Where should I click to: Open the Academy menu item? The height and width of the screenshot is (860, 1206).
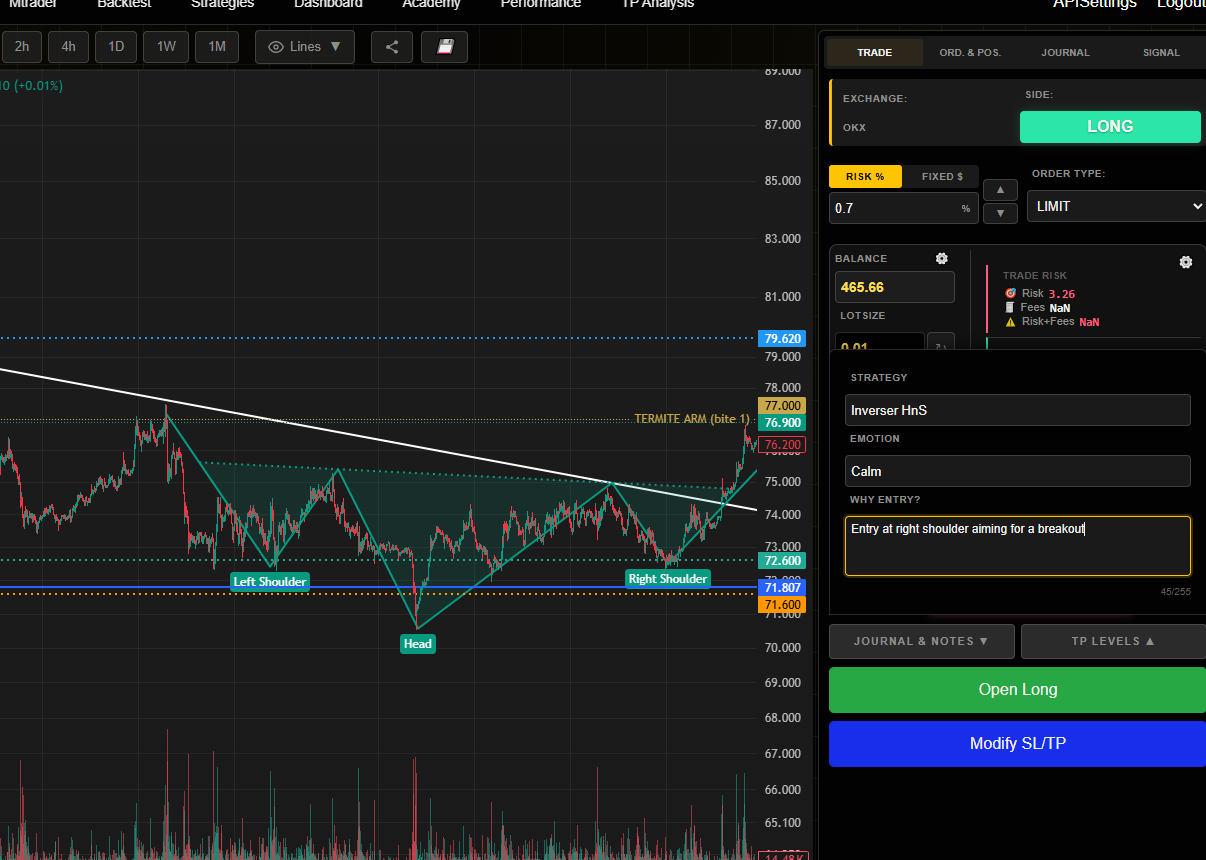432,5
